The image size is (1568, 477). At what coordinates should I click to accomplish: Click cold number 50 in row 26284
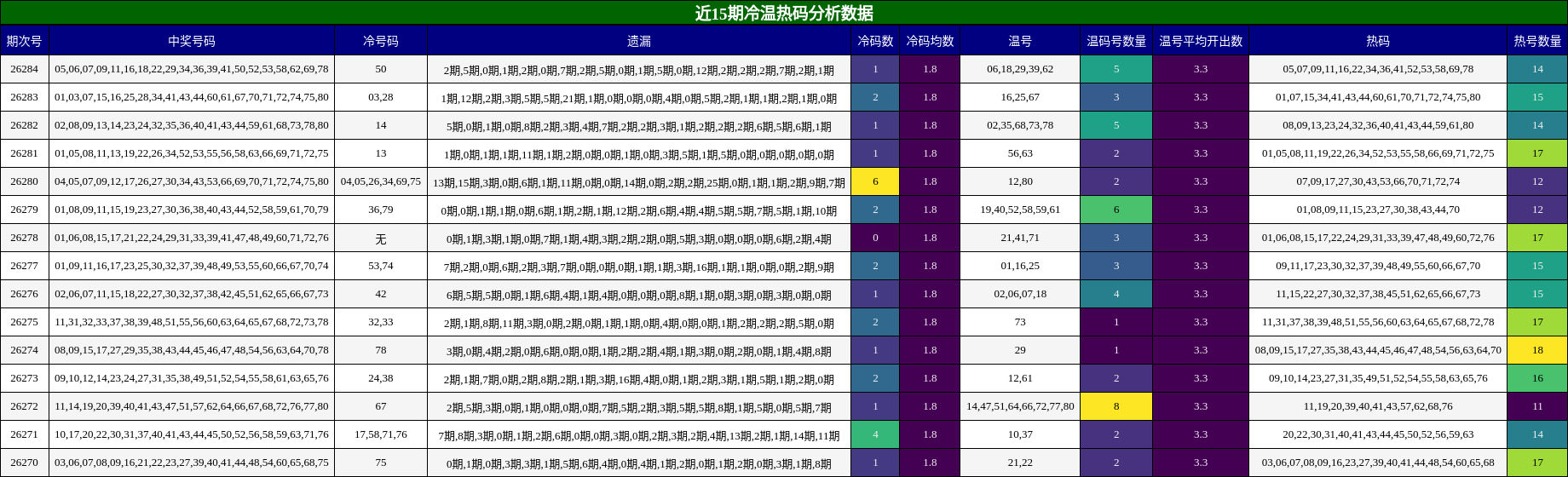(381, 69)
